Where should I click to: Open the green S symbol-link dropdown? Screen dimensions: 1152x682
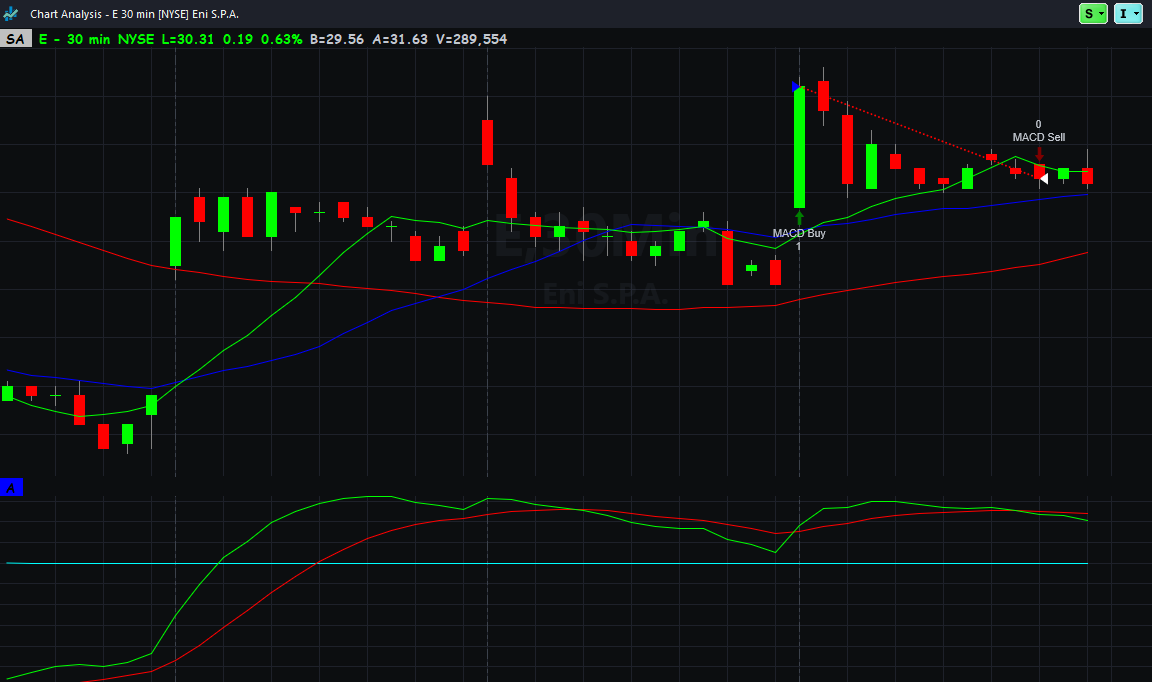[1092, 13]
